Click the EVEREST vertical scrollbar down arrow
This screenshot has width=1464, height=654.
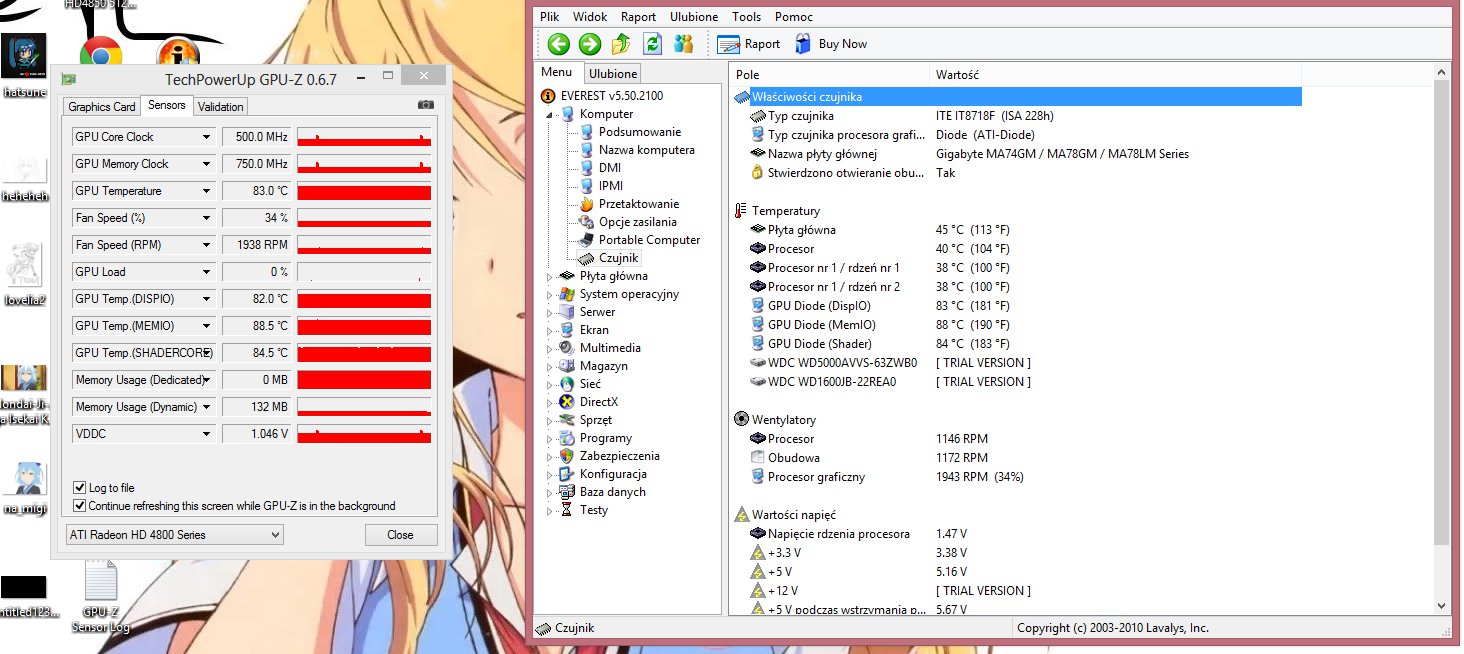click(x=1441, y=605)
